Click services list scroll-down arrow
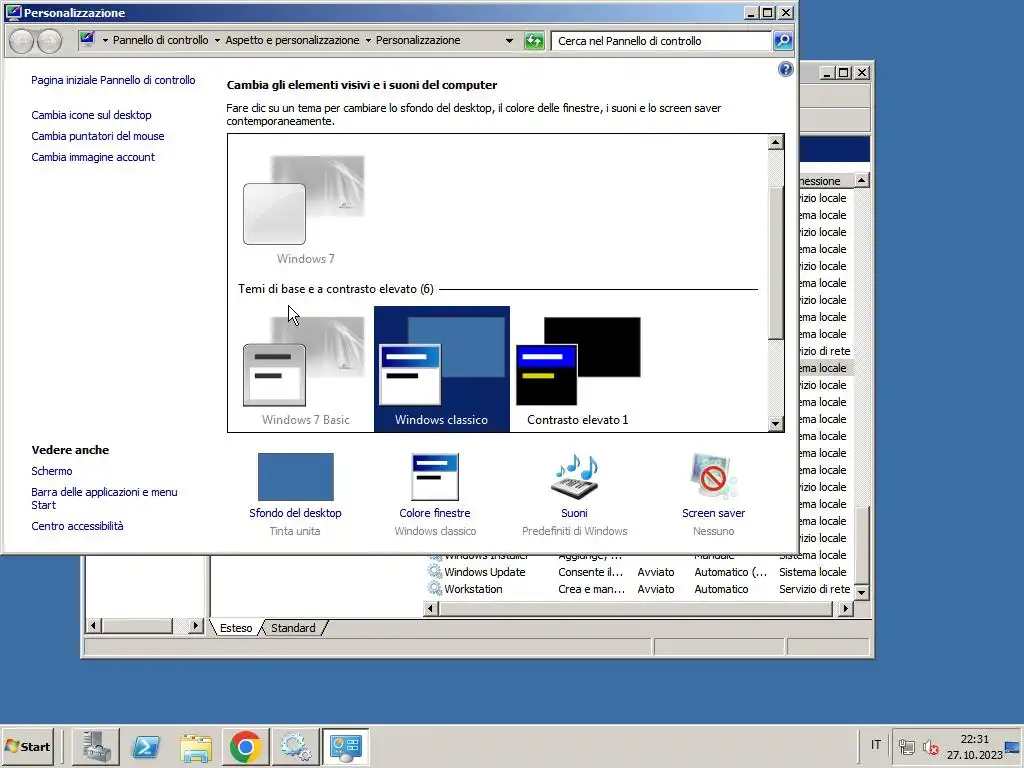The image size is (1024, 768). point(861,592)
